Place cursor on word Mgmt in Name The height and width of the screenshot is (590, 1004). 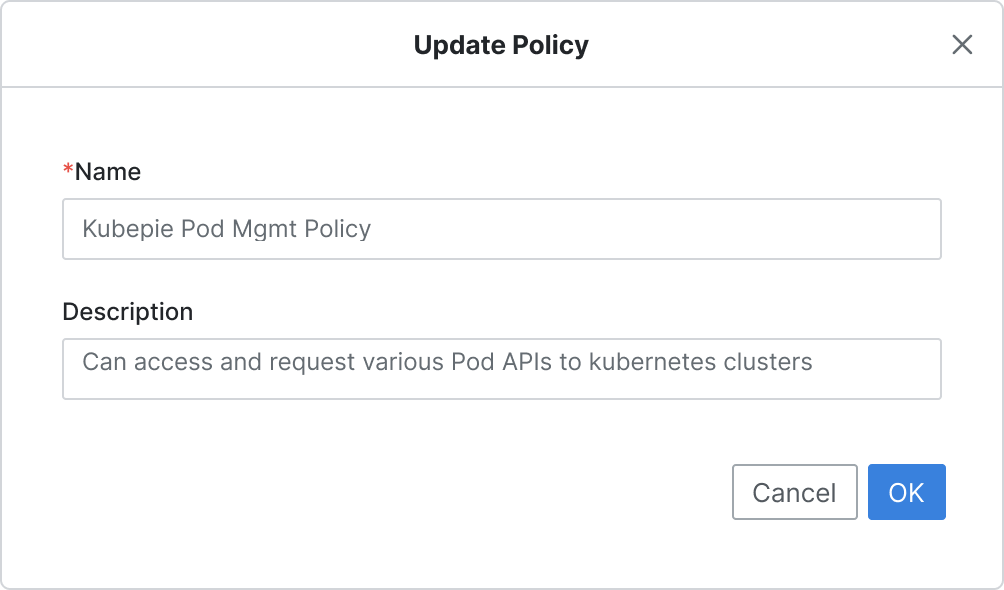[264, 229]
